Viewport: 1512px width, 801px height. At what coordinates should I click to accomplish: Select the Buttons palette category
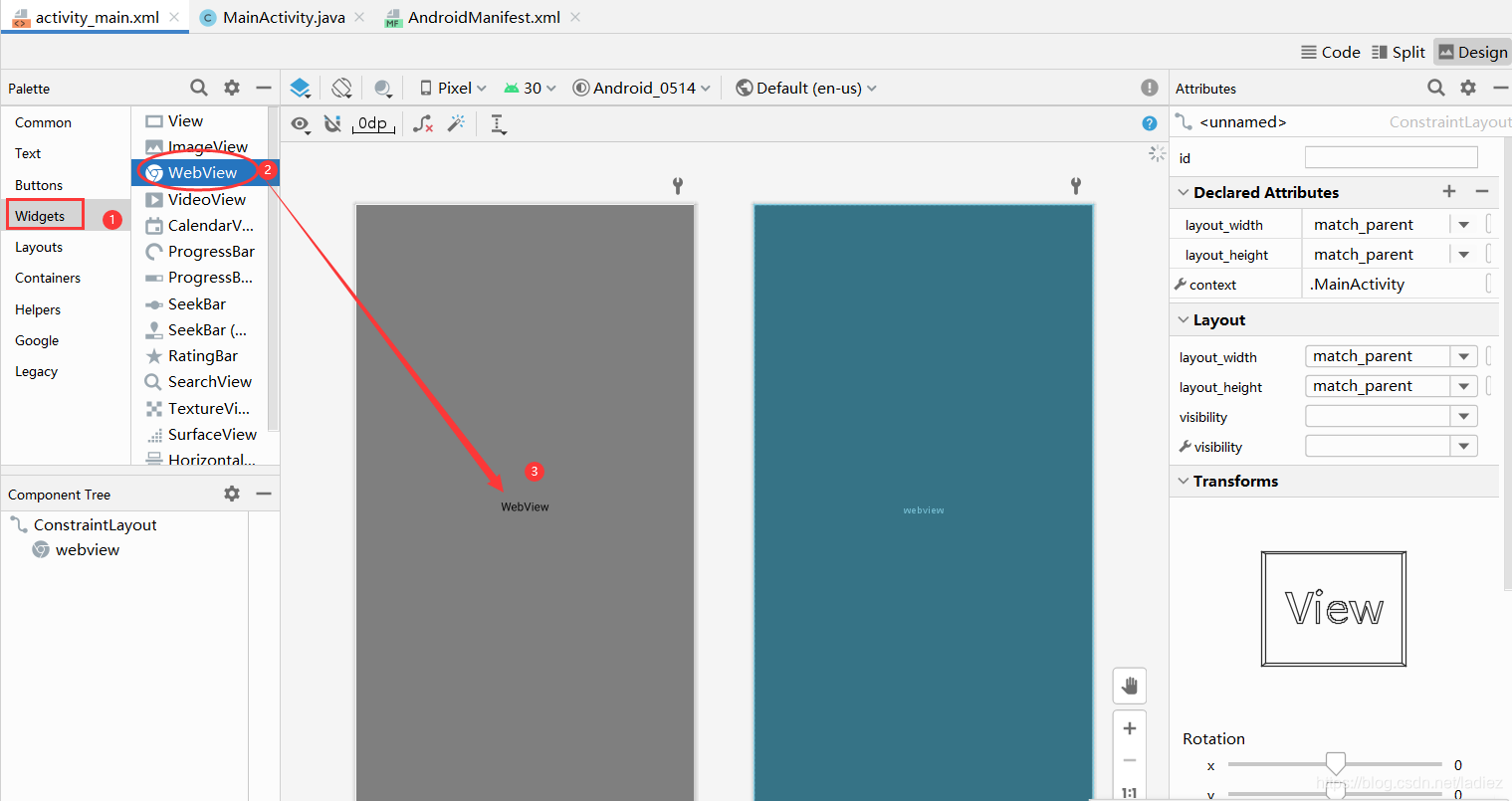[39, 185]
